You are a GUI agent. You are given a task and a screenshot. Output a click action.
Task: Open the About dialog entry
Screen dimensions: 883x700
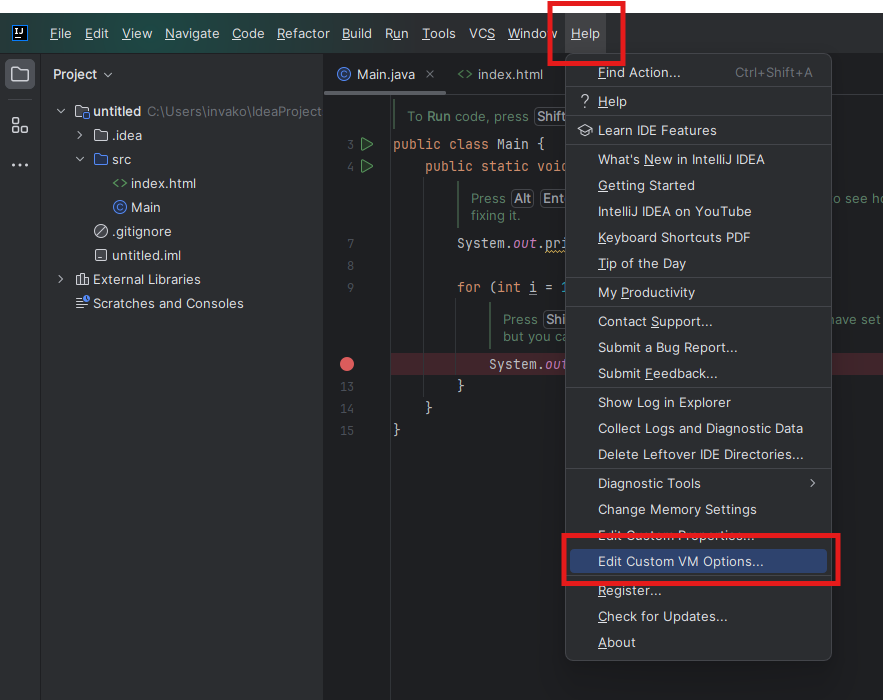pyautogui.click(x=698, y=642)
